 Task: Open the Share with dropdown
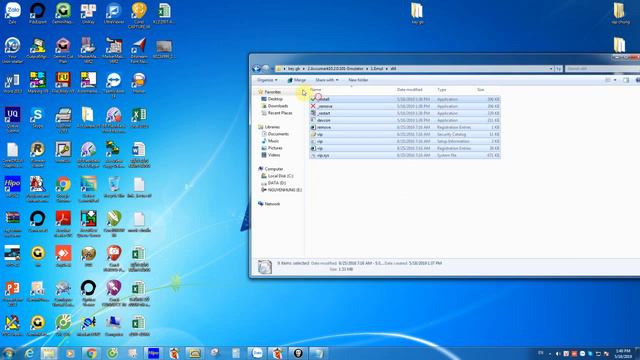tap(327, 80)
